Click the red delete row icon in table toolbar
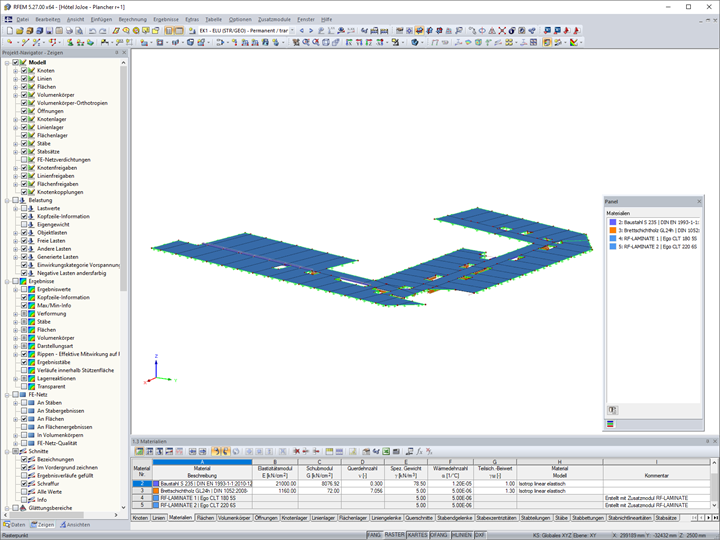This screenshot has width=720, height=540. coord(296,451)
